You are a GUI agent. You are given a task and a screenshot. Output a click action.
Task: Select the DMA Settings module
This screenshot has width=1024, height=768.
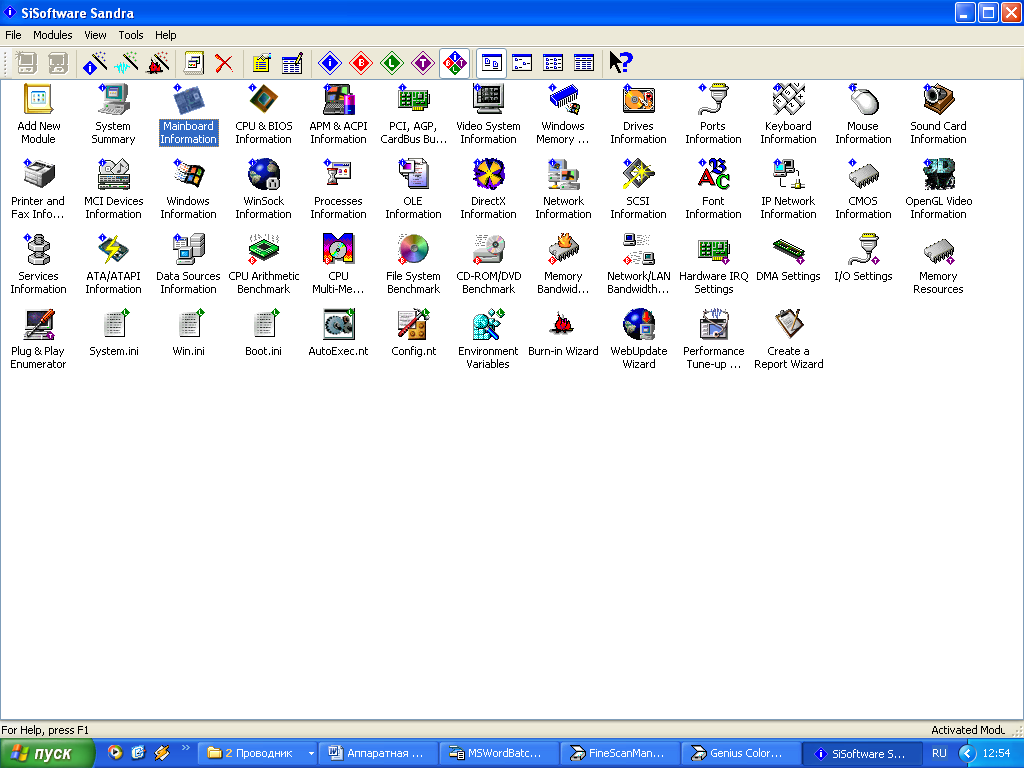click(788, 258)
